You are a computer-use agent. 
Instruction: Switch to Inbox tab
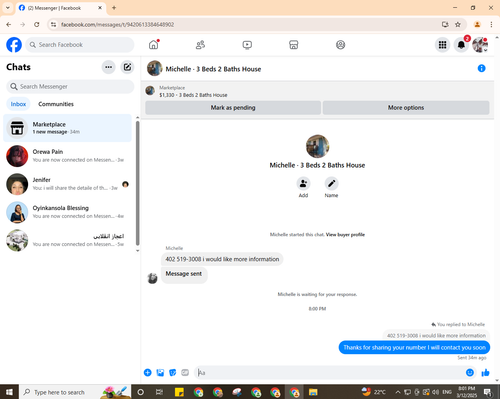tap(18, 104)
